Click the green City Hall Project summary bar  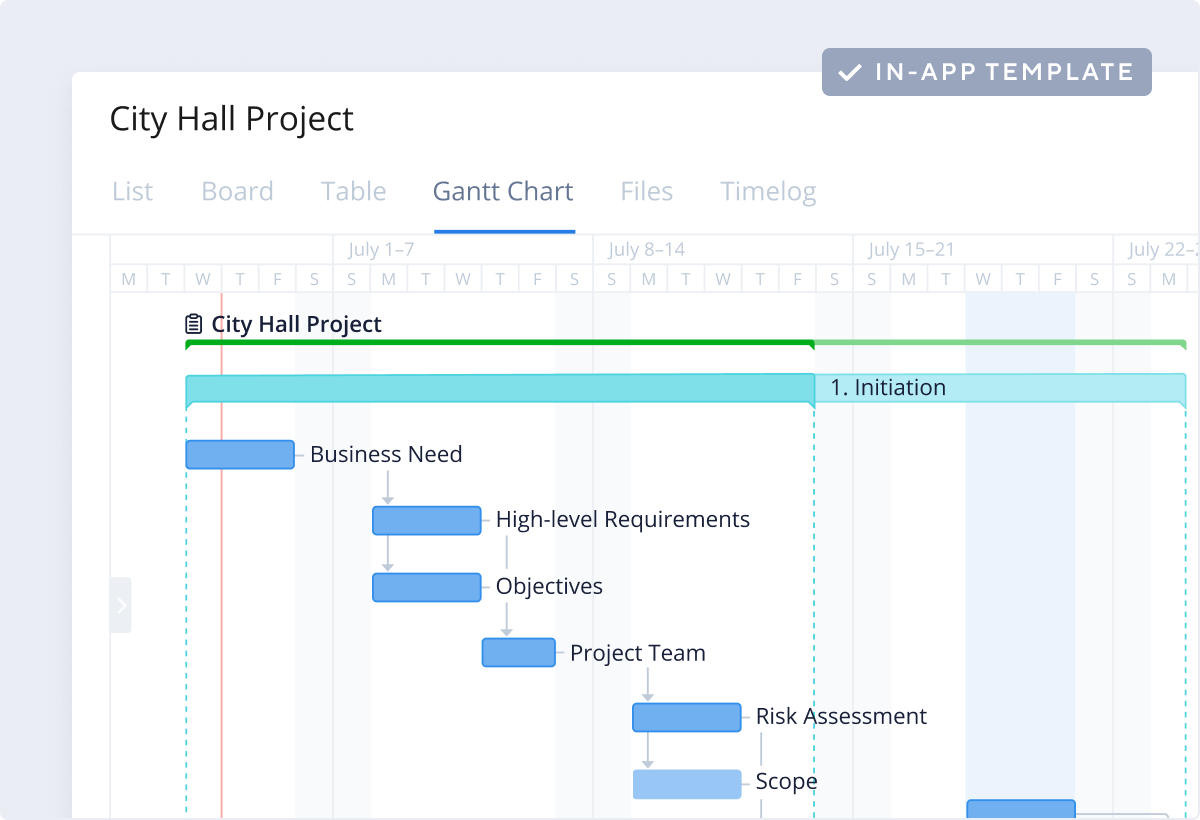(500, 343)
